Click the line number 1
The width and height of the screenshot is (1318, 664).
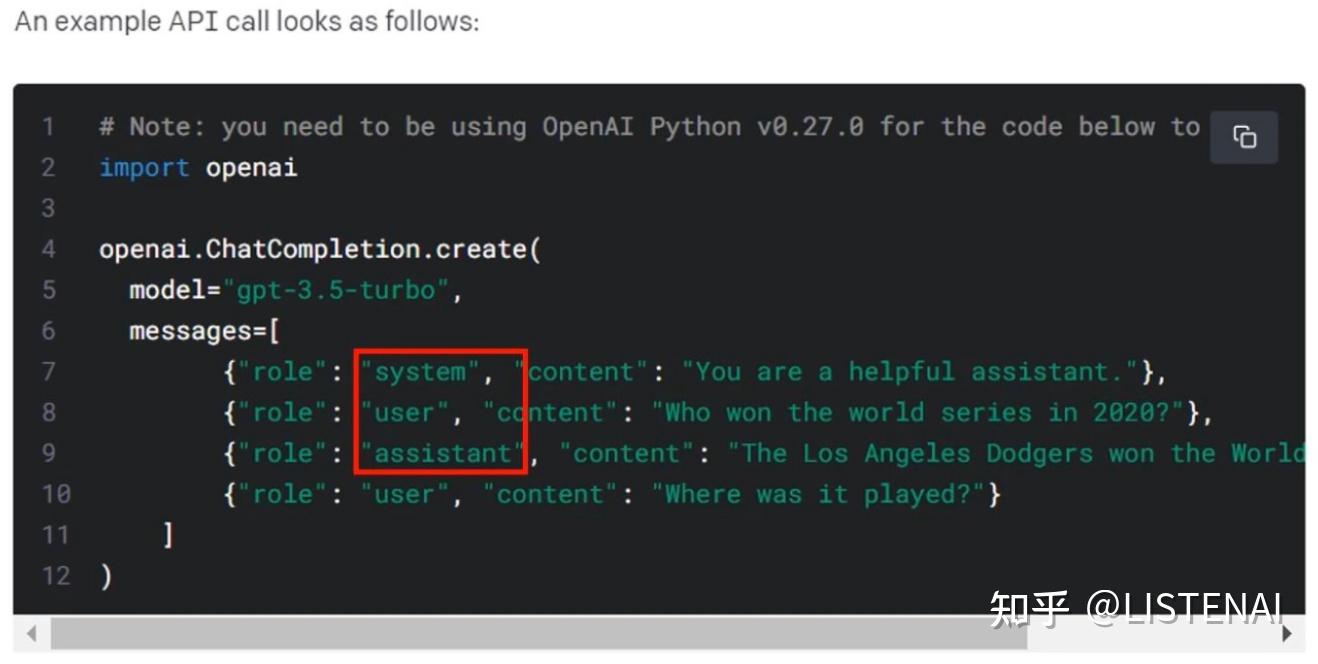click(x=48, y=127)
